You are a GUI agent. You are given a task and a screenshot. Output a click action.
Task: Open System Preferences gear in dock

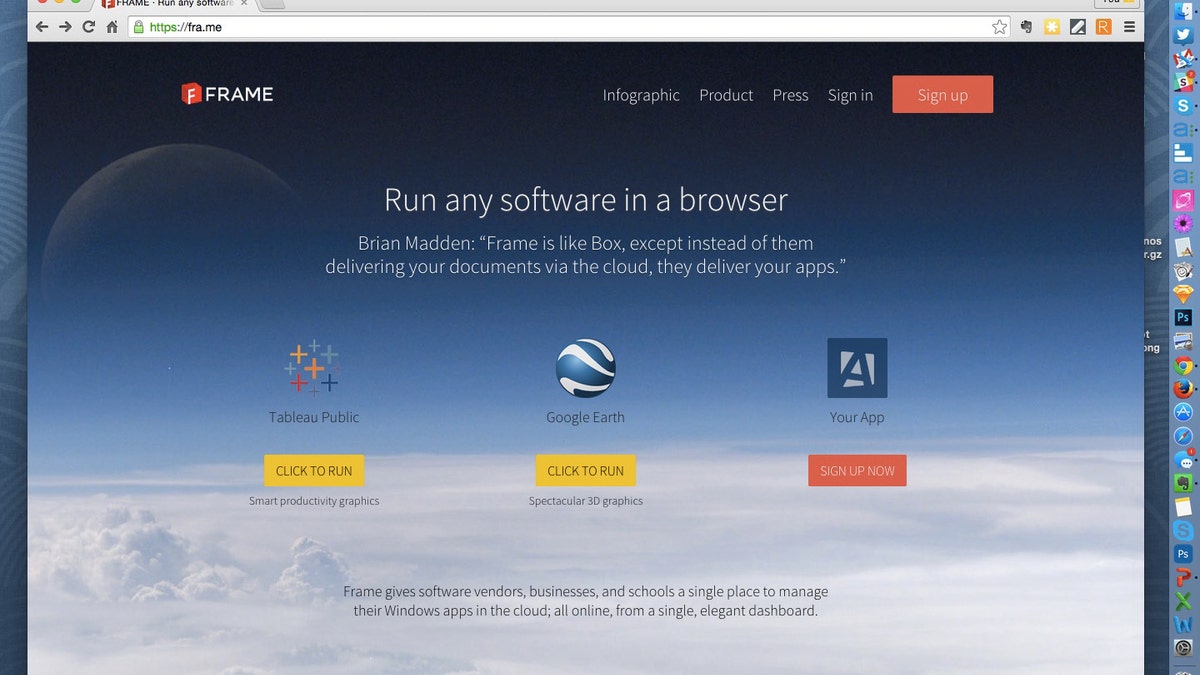(x=1183, y=648)
